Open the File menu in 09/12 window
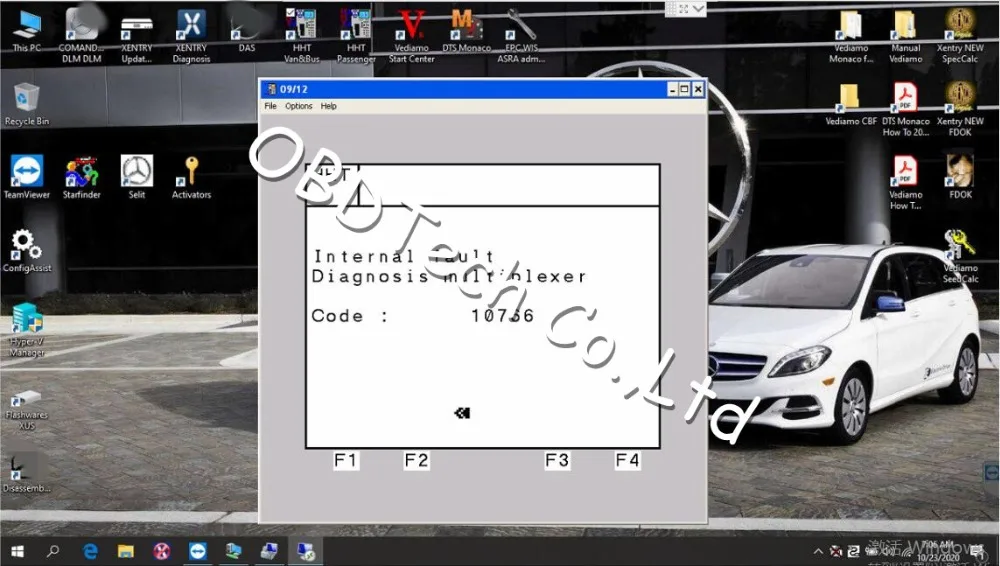The width and height of the screenshot is (1000, 566). [270, 106]
